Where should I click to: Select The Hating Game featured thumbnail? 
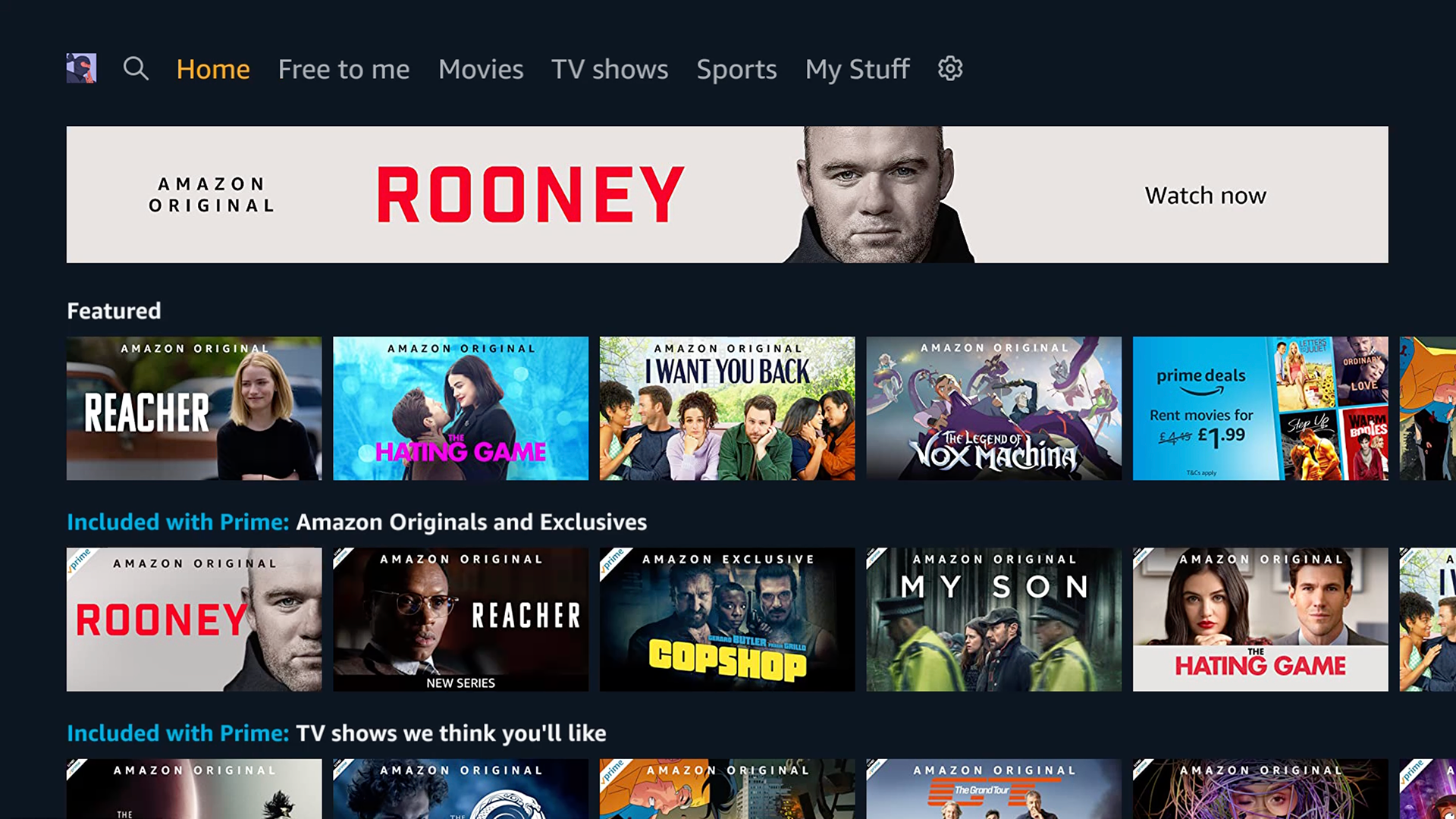460,409
